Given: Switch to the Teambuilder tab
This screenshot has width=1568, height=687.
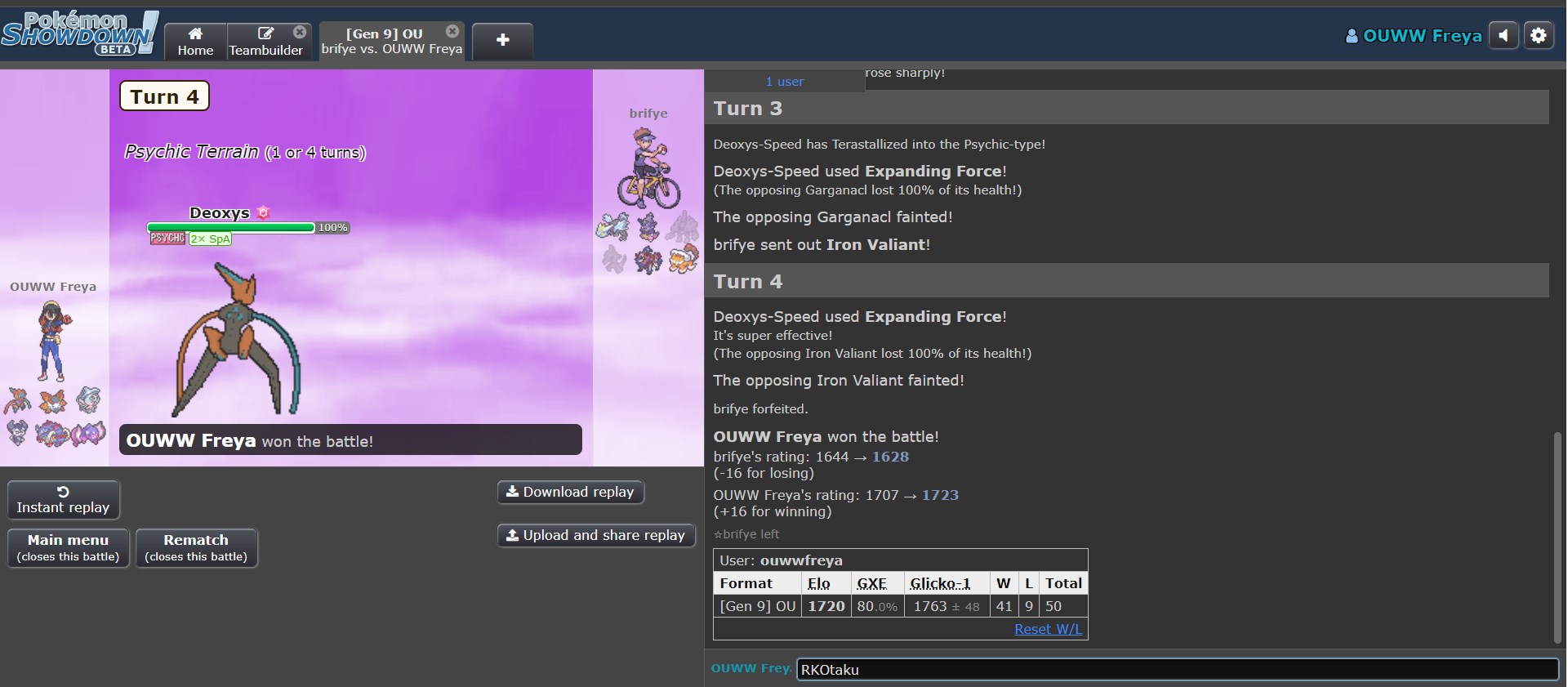Looking at the screenshot, I should click(265, 41).
